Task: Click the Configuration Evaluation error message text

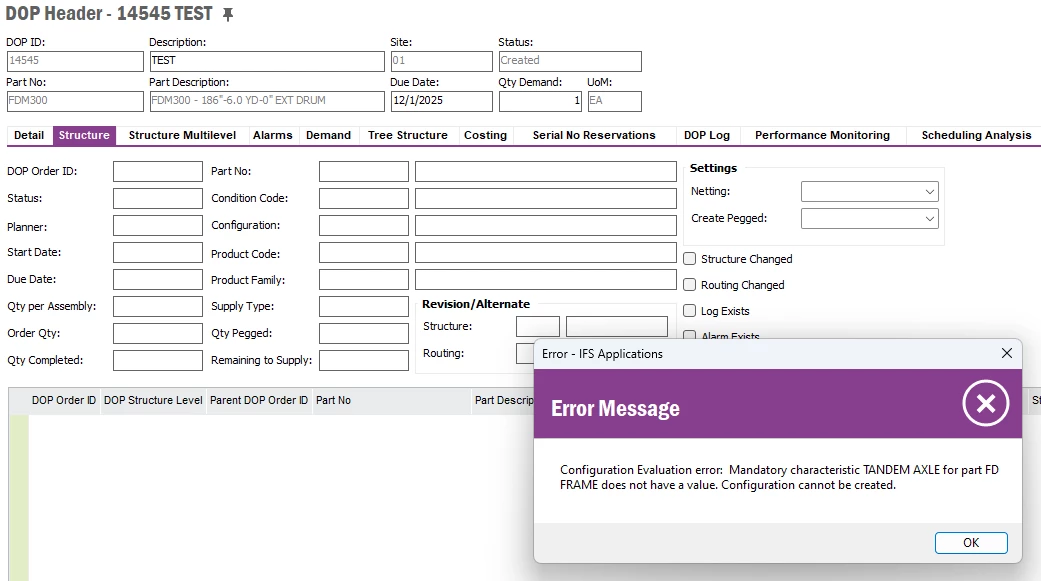Action: click(779, 477)
